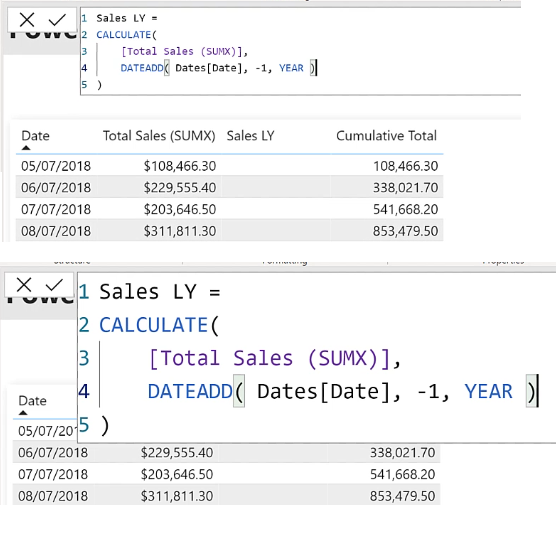This screenshot has width=560, height=549.
Task: Click sort arrow under bottom Date header
Action: (23, 413)
